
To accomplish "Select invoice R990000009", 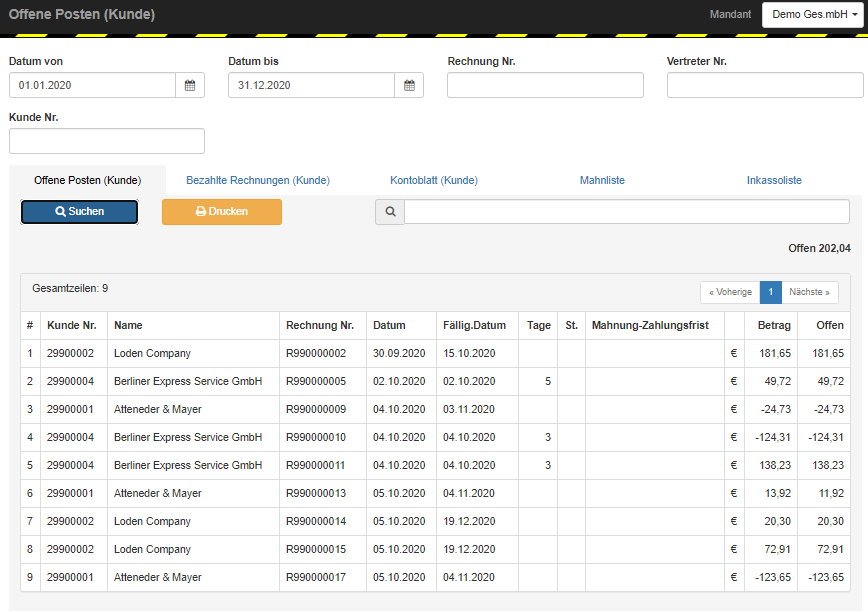I will pyautogui.click(x=316, y=409).
